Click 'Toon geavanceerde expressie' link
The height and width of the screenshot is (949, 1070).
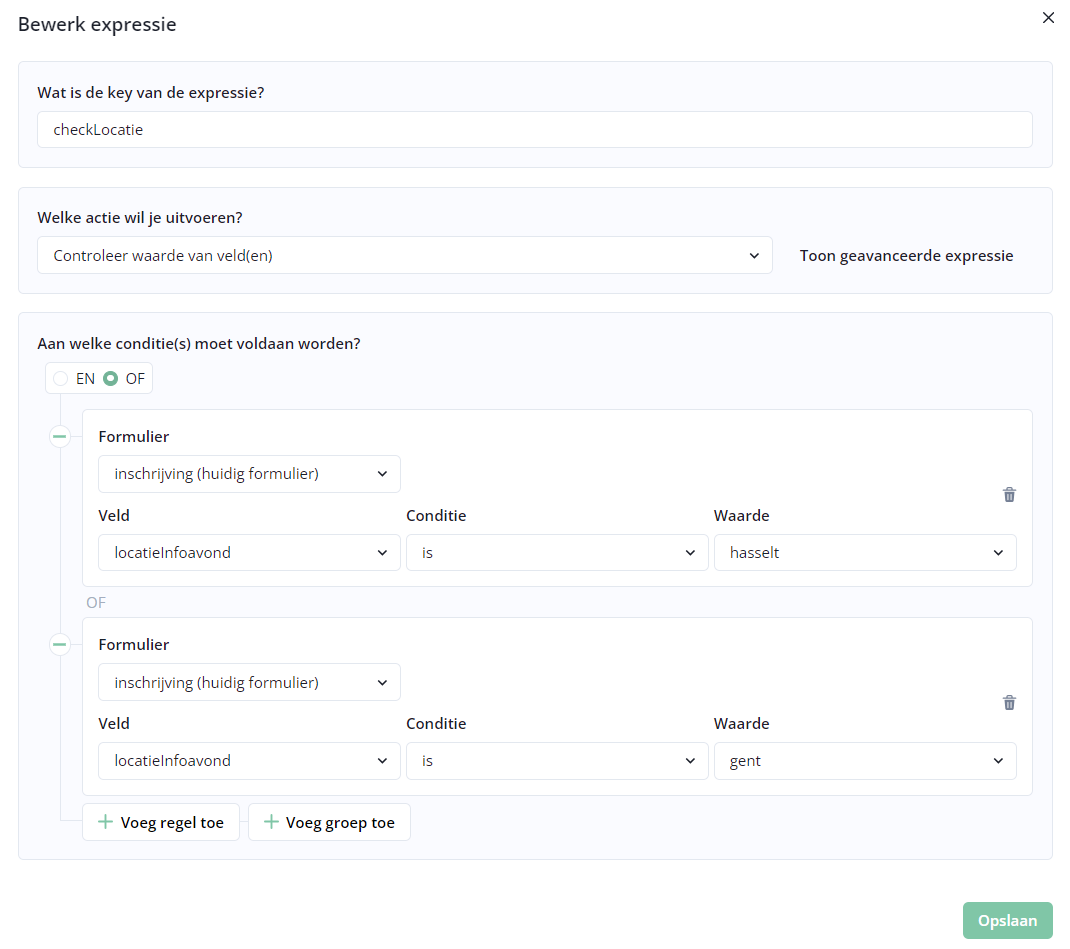point(906,255)
